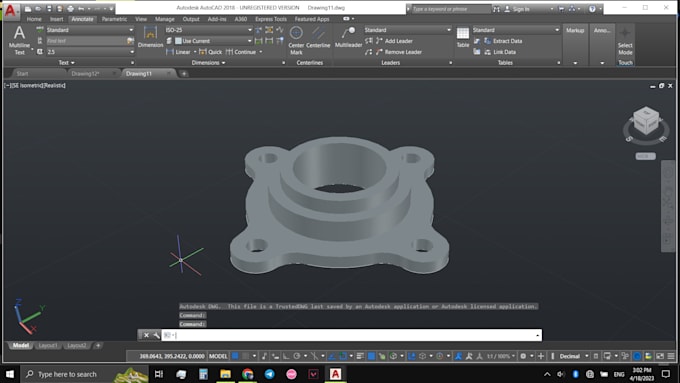Add a Center Mark
The image size is (680, 383).
pyautogui.click(x=296, y=40)
